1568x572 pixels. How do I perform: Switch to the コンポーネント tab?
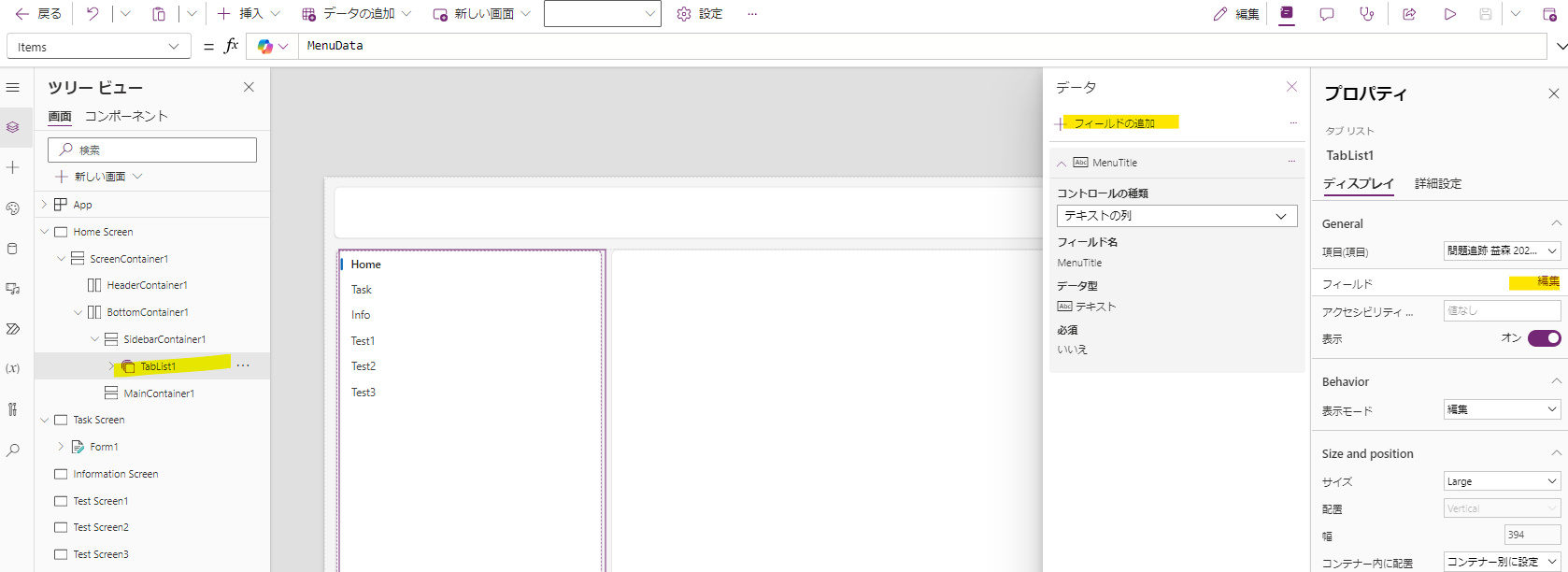point(126,116)
